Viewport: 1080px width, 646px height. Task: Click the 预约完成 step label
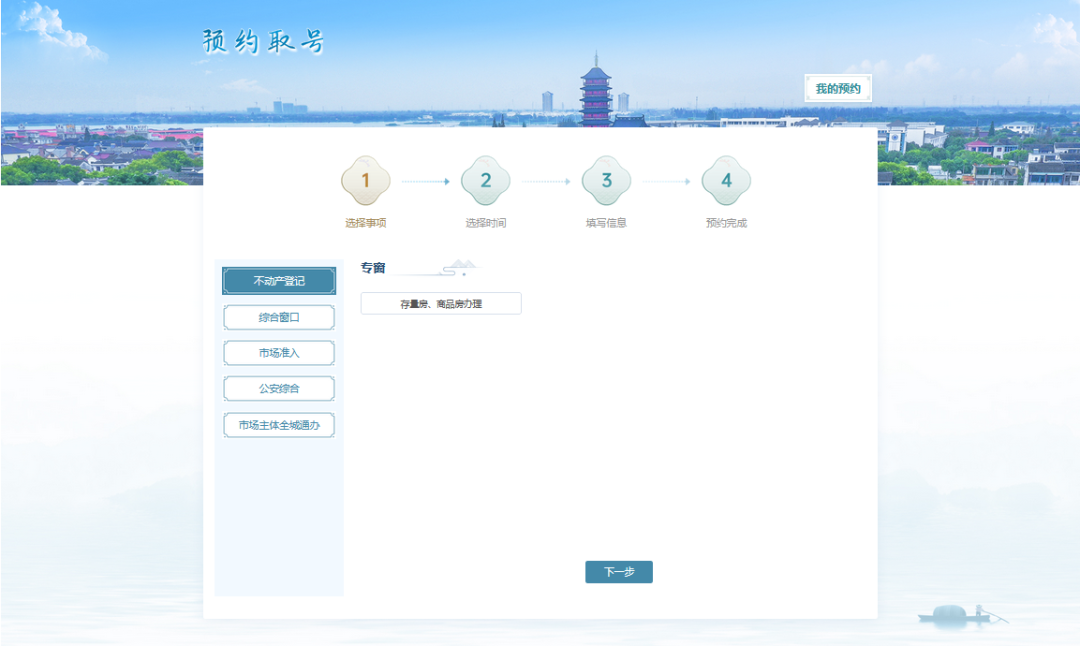point(726,223)
